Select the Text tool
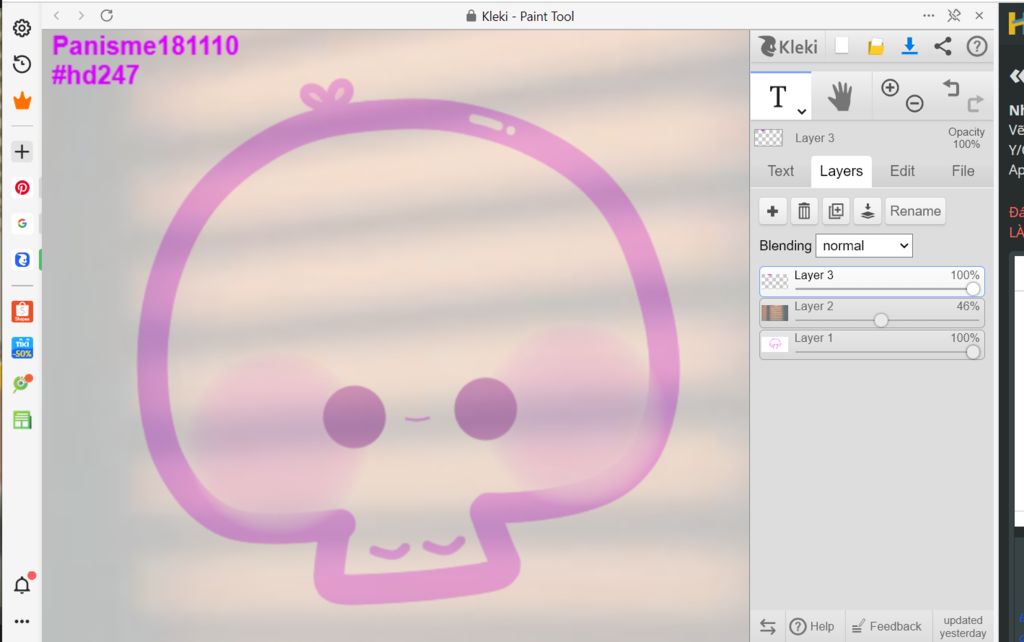Screen dimensions: 1024x642 [778, 97]
